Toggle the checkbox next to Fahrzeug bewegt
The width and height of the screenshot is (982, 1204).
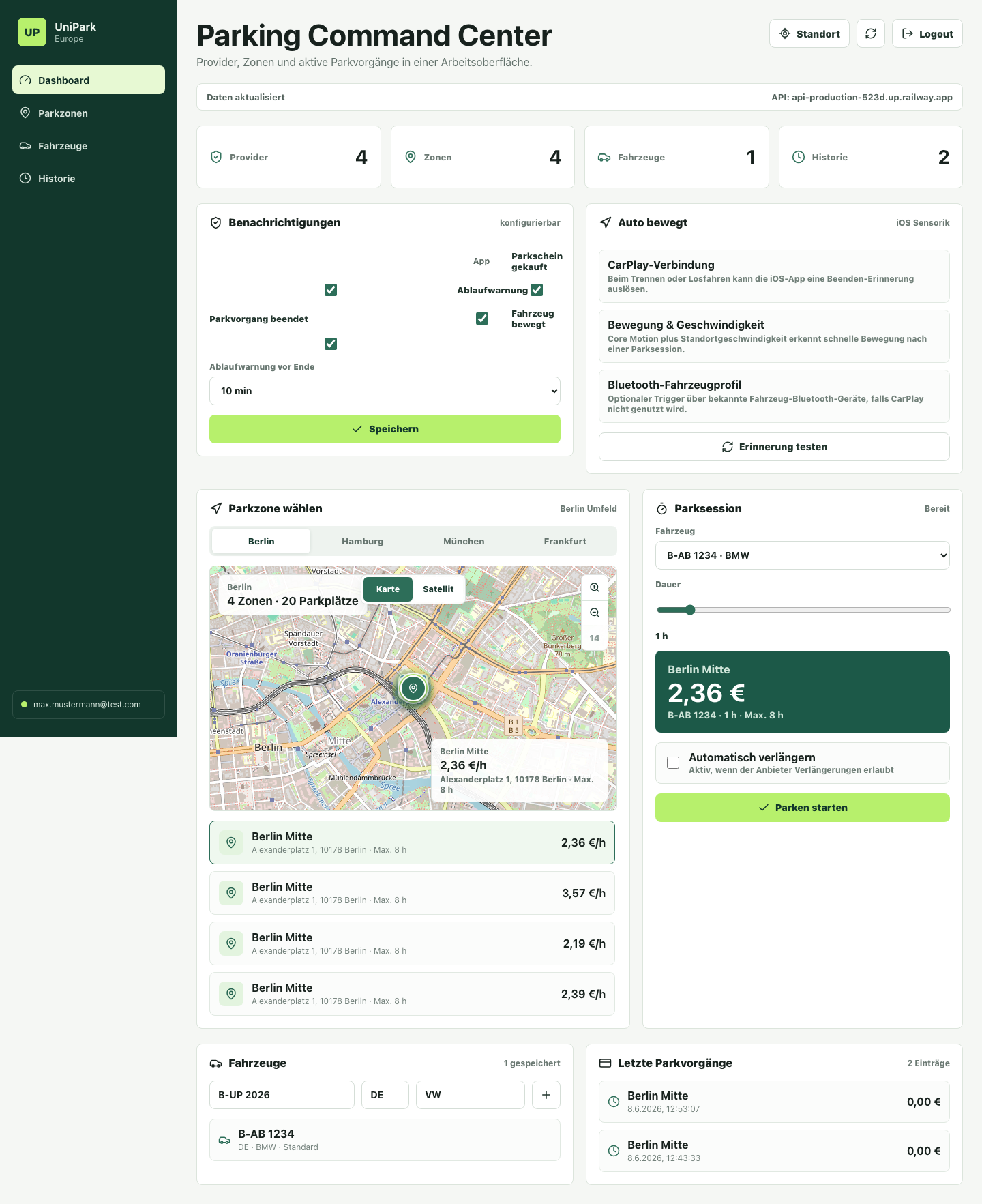click(x=482, y=319)
